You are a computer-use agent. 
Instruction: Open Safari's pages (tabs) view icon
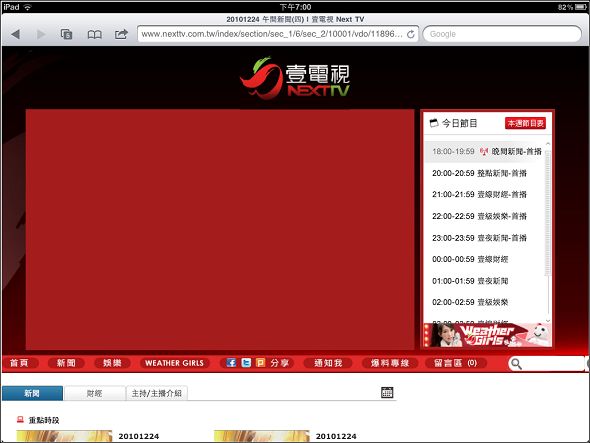coord(67,34)
